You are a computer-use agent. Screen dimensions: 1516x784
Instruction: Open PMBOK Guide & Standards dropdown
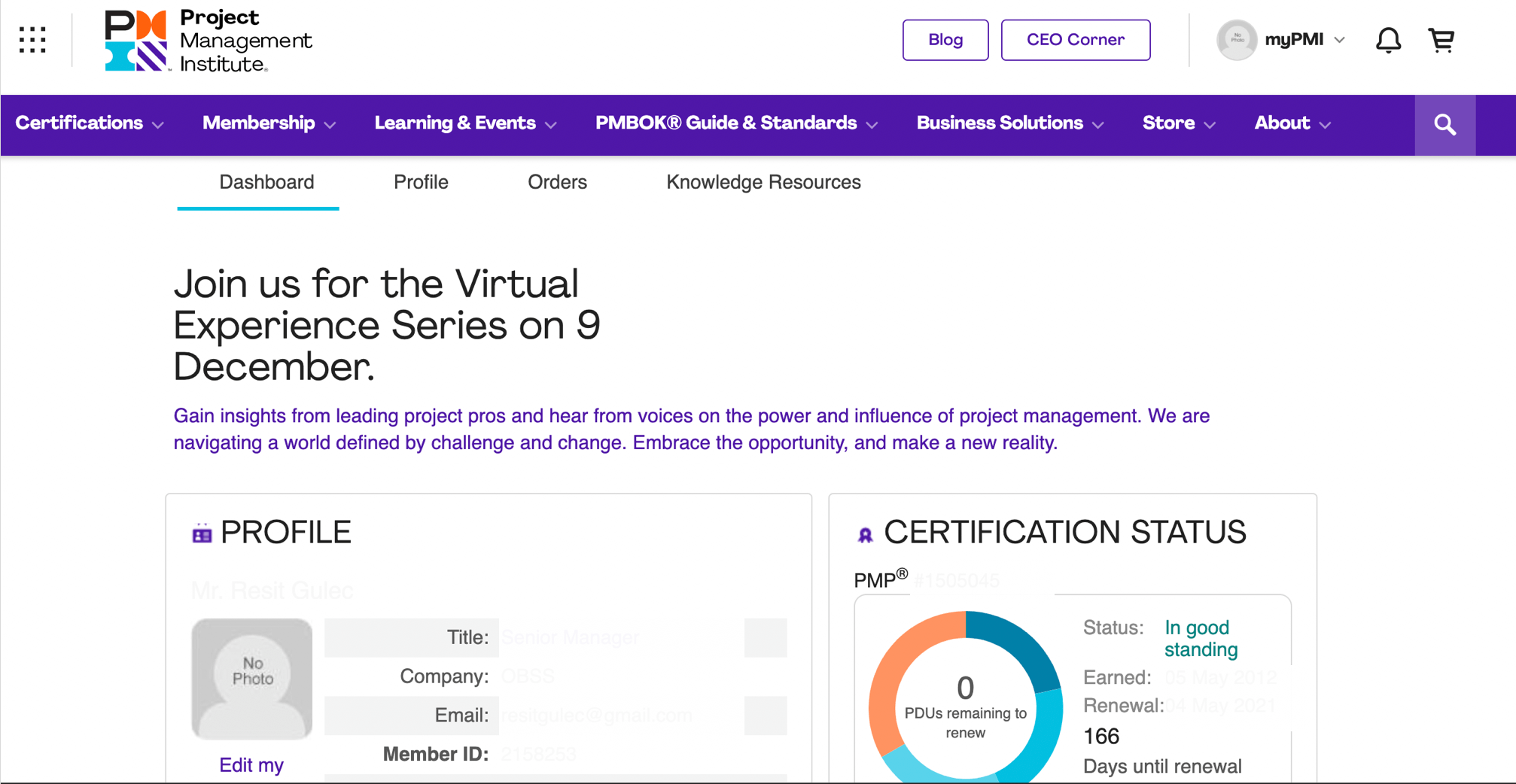click(x=737, y=123)
